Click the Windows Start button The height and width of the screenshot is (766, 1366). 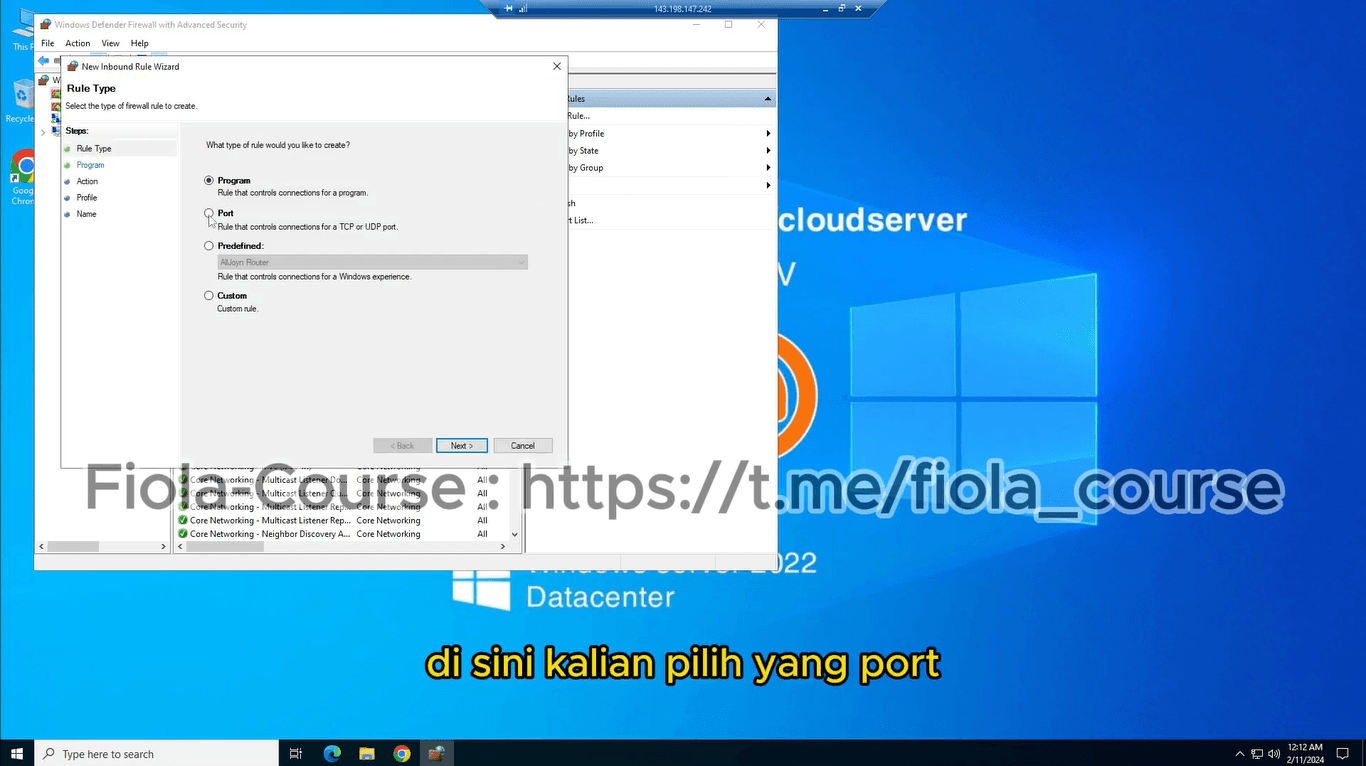tap(17, 754)
